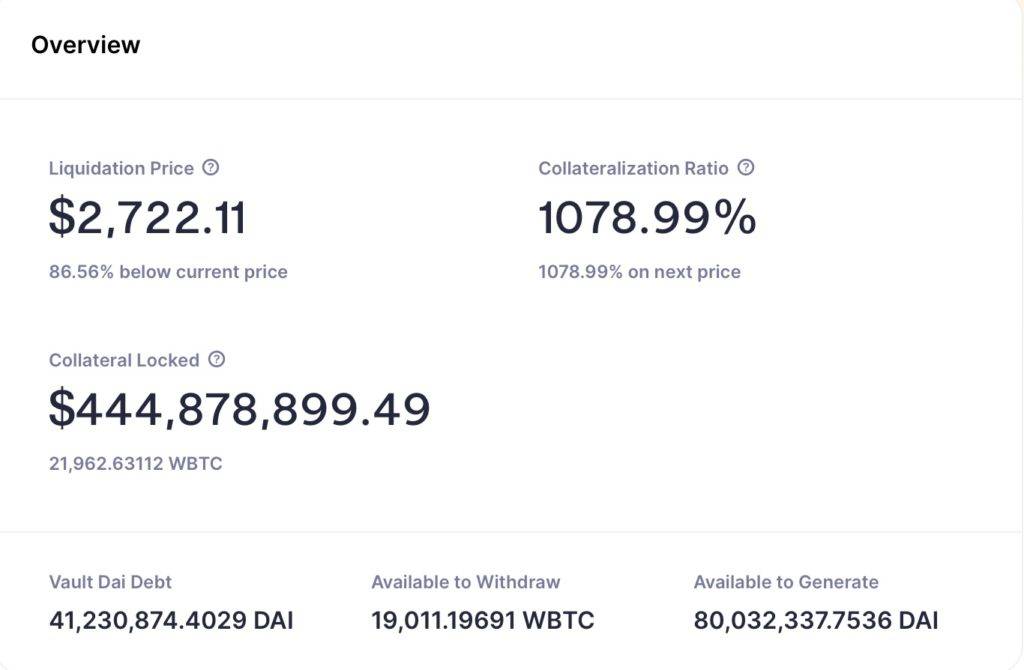Click the Collateral Locked label text

[x=124, y=360]
